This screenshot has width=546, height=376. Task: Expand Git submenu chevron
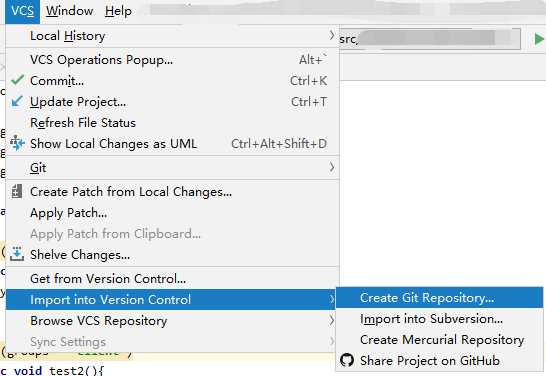pyautogui.click(x=332, y=167)
